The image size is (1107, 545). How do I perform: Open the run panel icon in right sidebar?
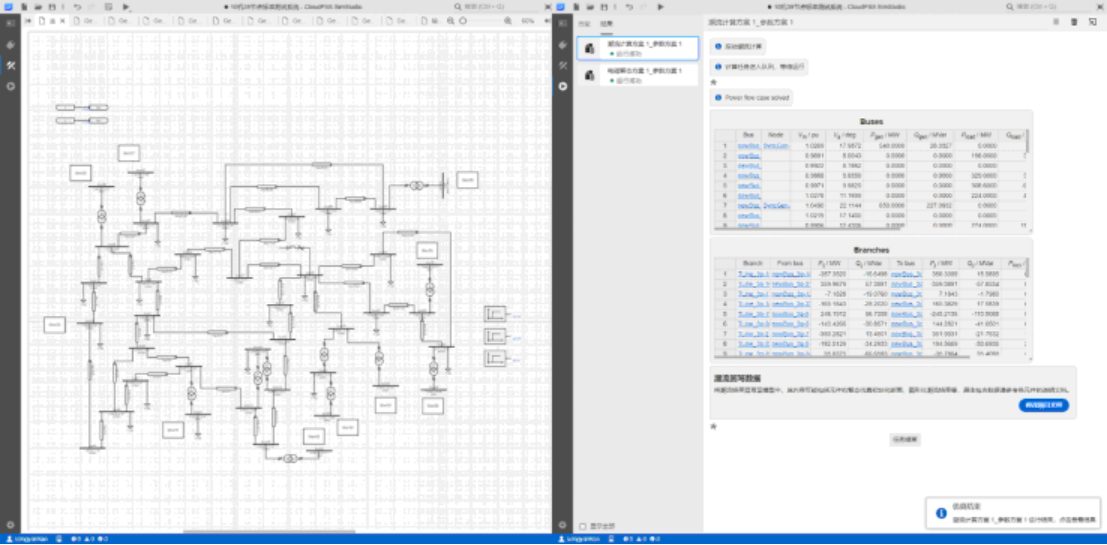[x=563, y=86]
